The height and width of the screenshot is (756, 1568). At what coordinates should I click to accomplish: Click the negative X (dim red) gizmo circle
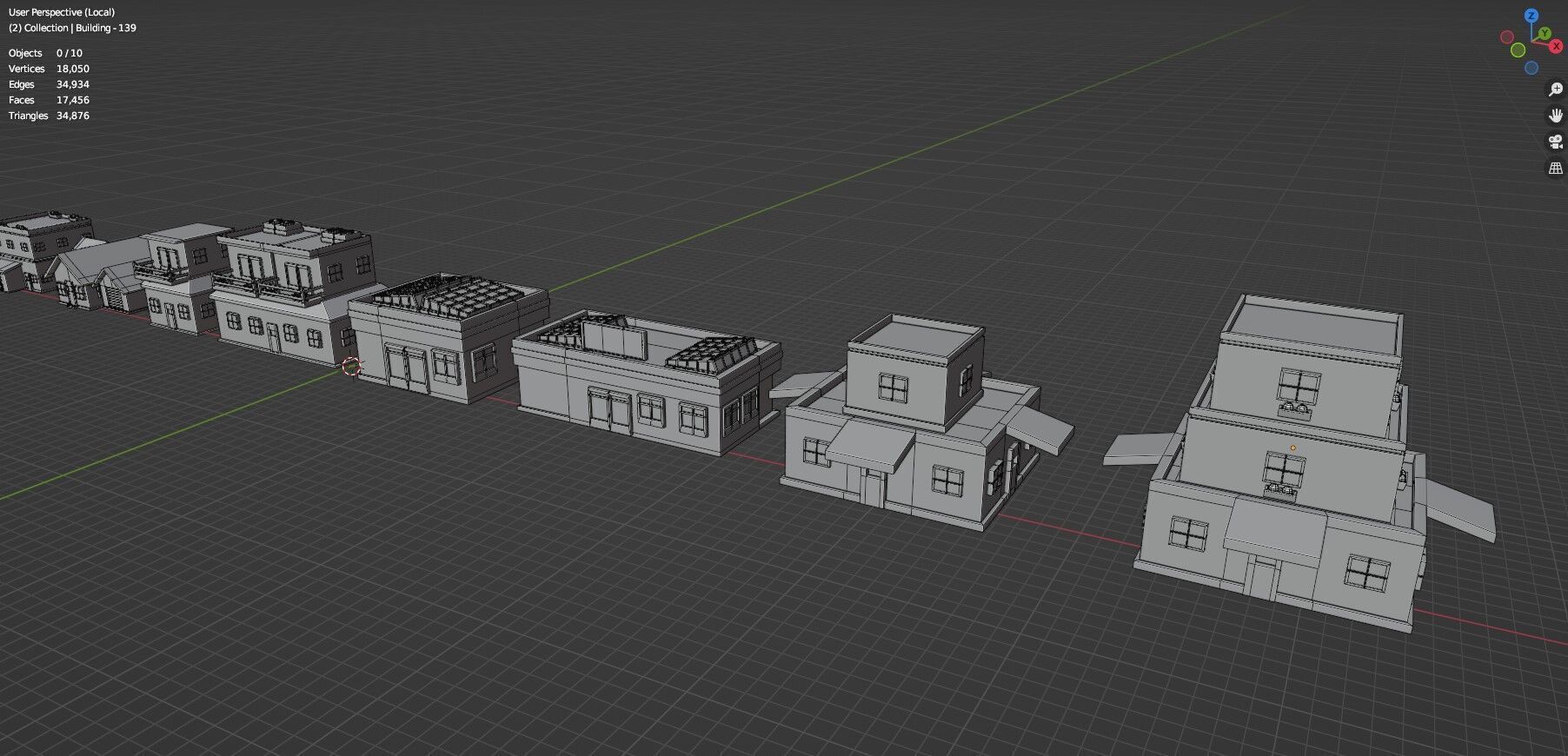click(1506, 36)
